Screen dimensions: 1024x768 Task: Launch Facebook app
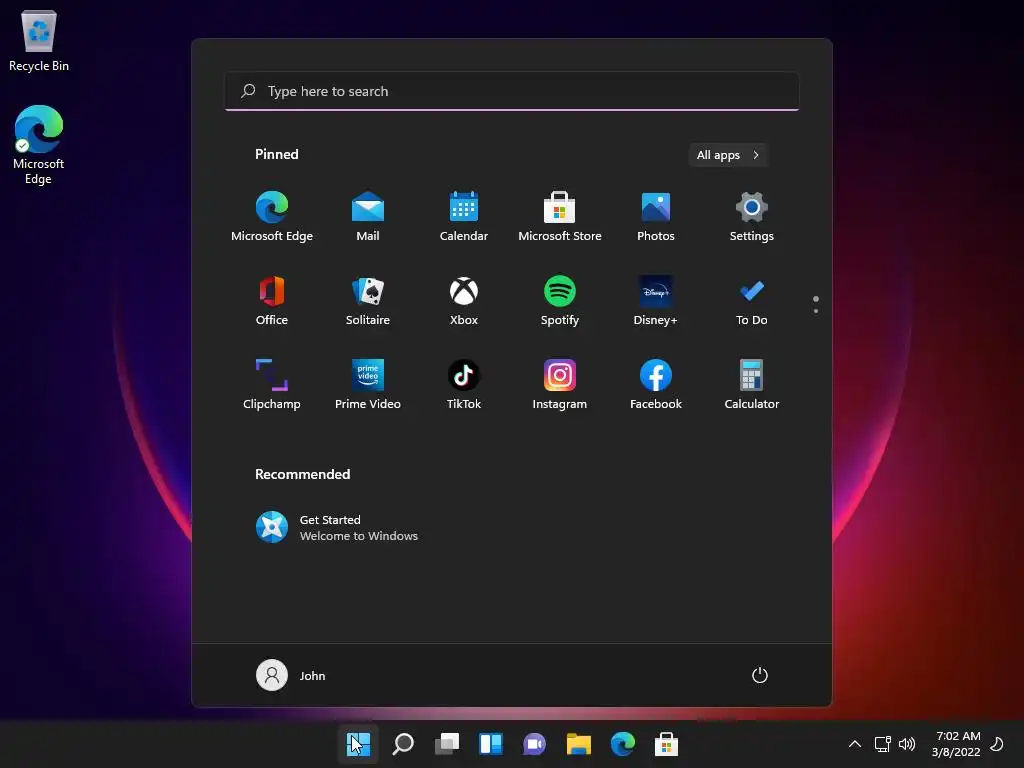tap(656, 384)
